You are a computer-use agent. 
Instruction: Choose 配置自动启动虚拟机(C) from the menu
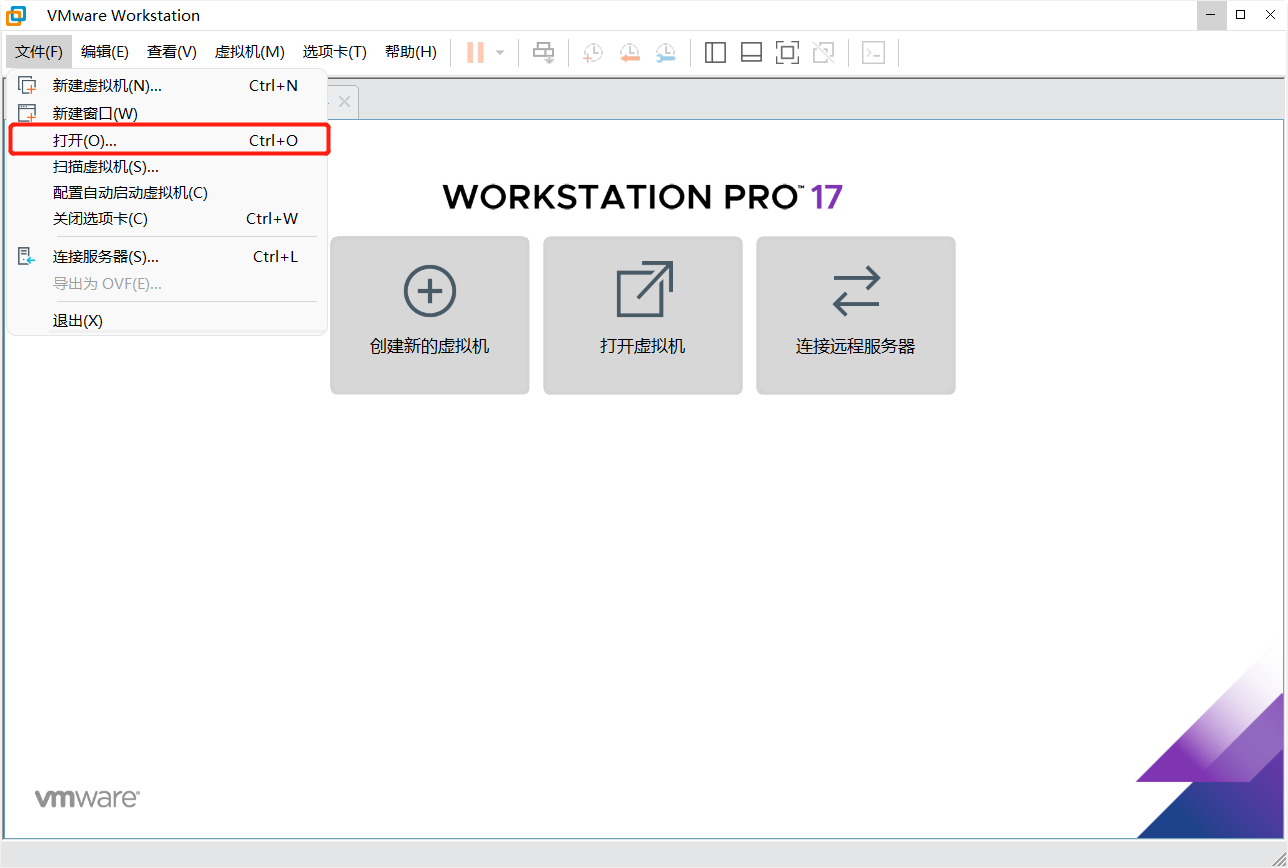pos(167,193)
